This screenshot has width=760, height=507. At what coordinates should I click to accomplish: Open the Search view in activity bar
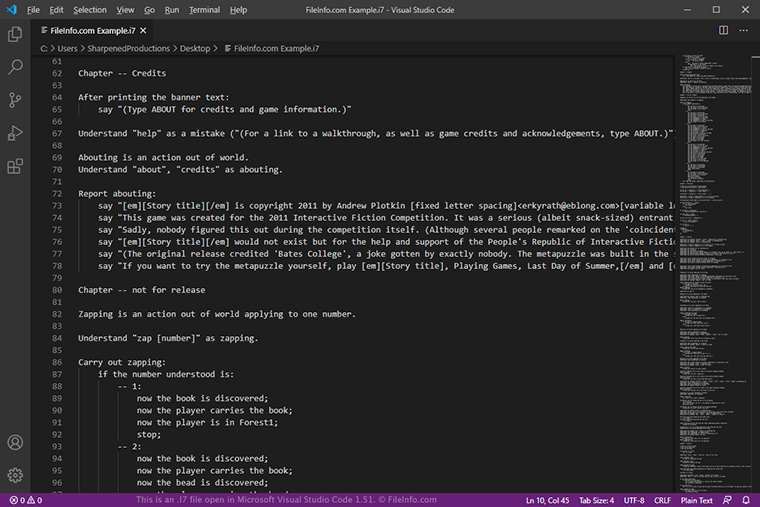pyautogui.click(x=15, y=67)
